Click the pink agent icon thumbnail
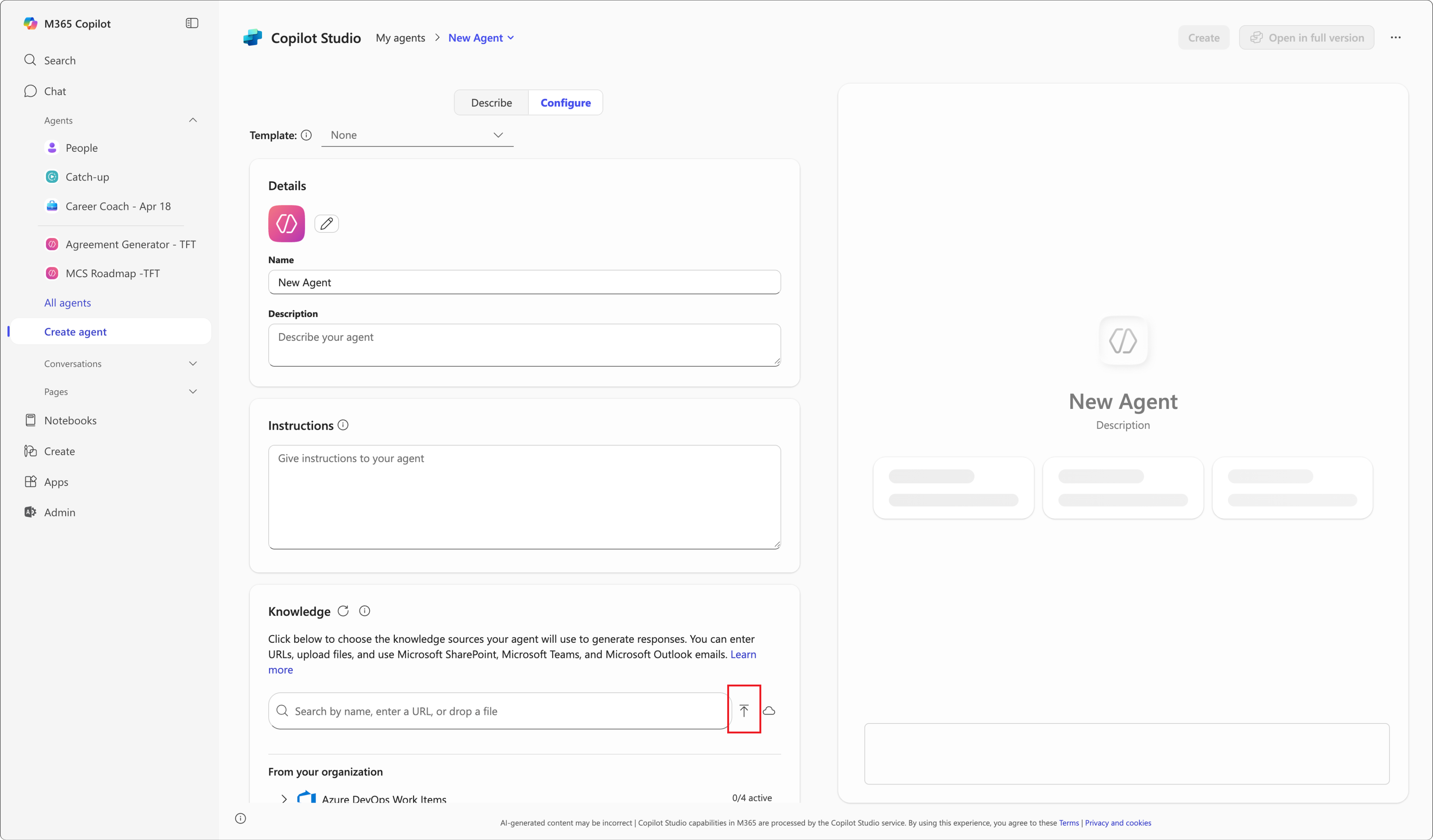Image resolution: width=1433 pixels, height=840 pixels. tap(286, 224)
